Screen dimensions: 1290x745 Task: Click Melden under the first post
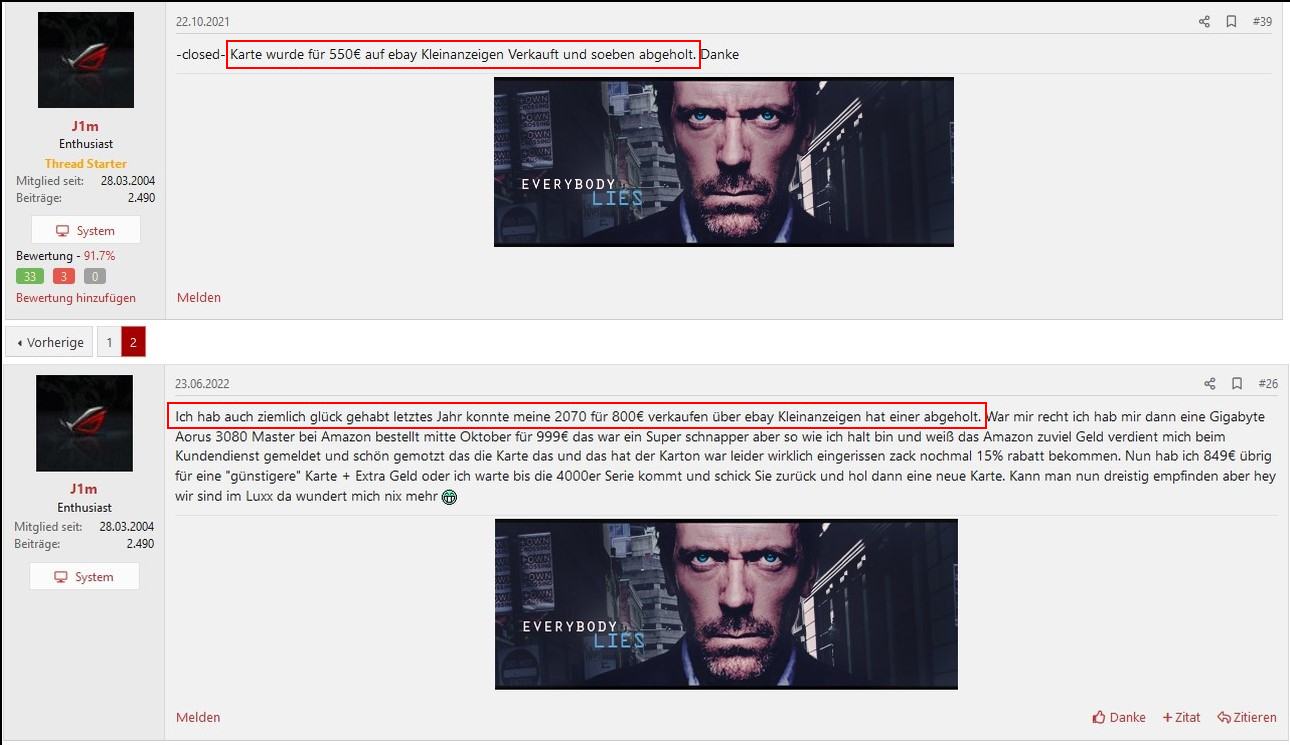pos(199,297)
